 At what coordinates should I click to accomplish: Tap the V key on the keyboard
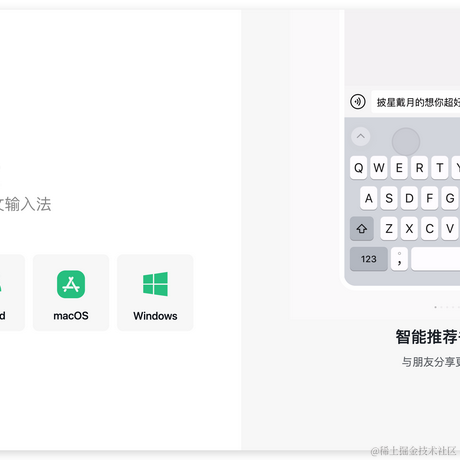tap(450, 229)
